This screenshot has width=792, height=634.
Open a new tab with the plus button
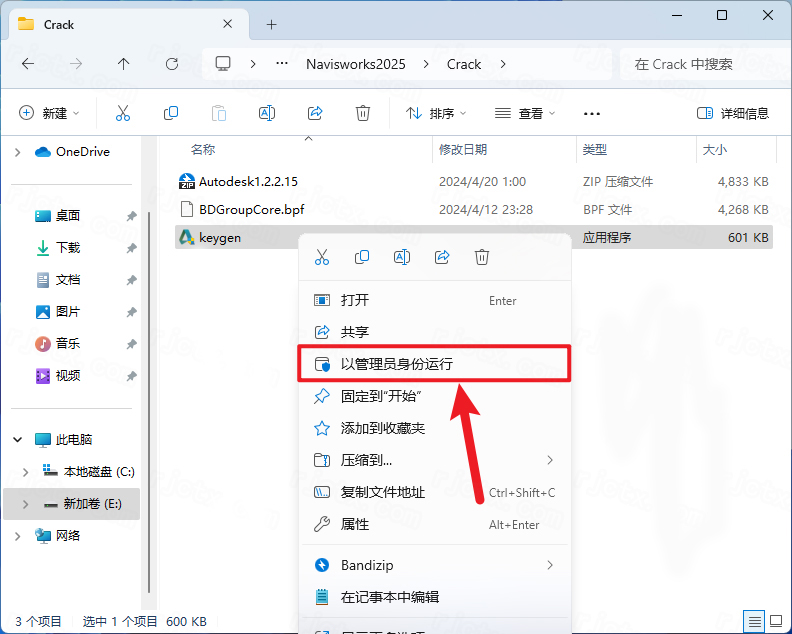click(272, 24)
